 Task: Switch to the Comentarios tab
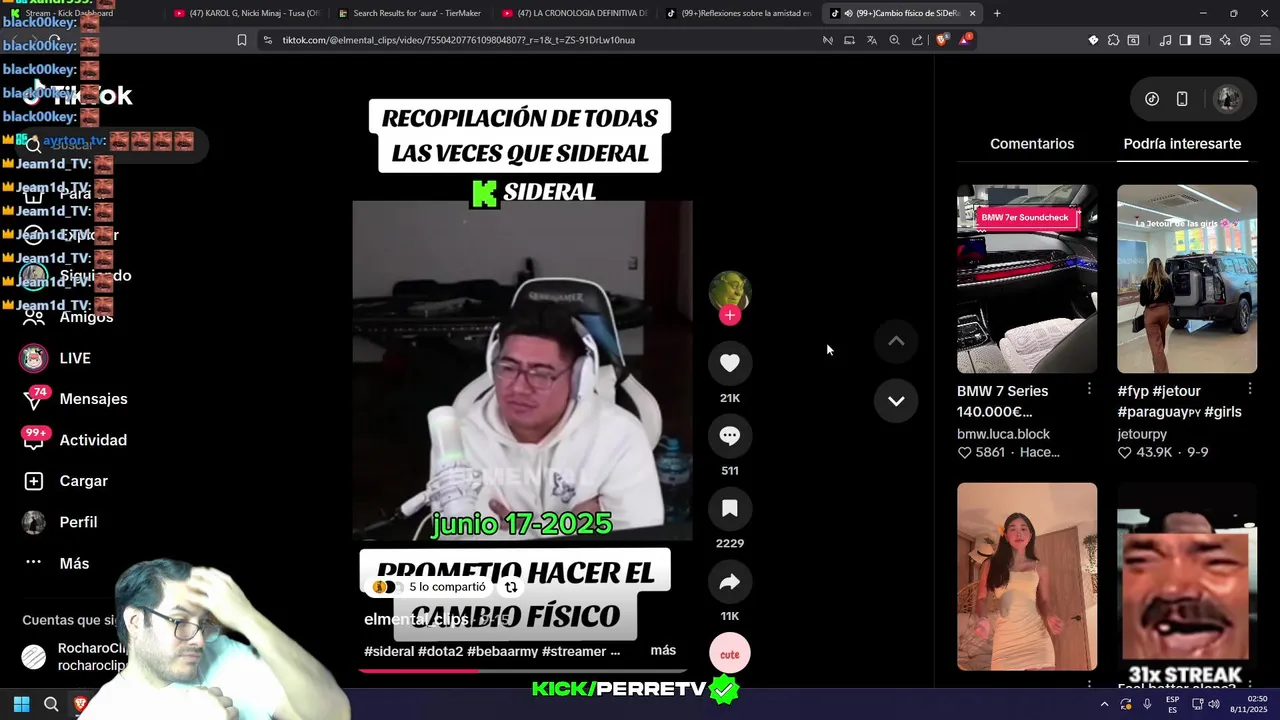pyautogui.click(x=1032, y=144)
